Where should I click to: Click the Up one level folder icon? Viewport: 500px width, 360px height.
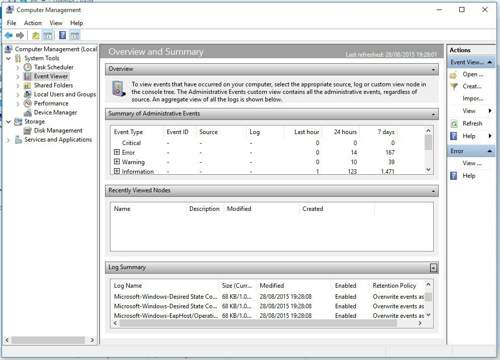[36, 35]
